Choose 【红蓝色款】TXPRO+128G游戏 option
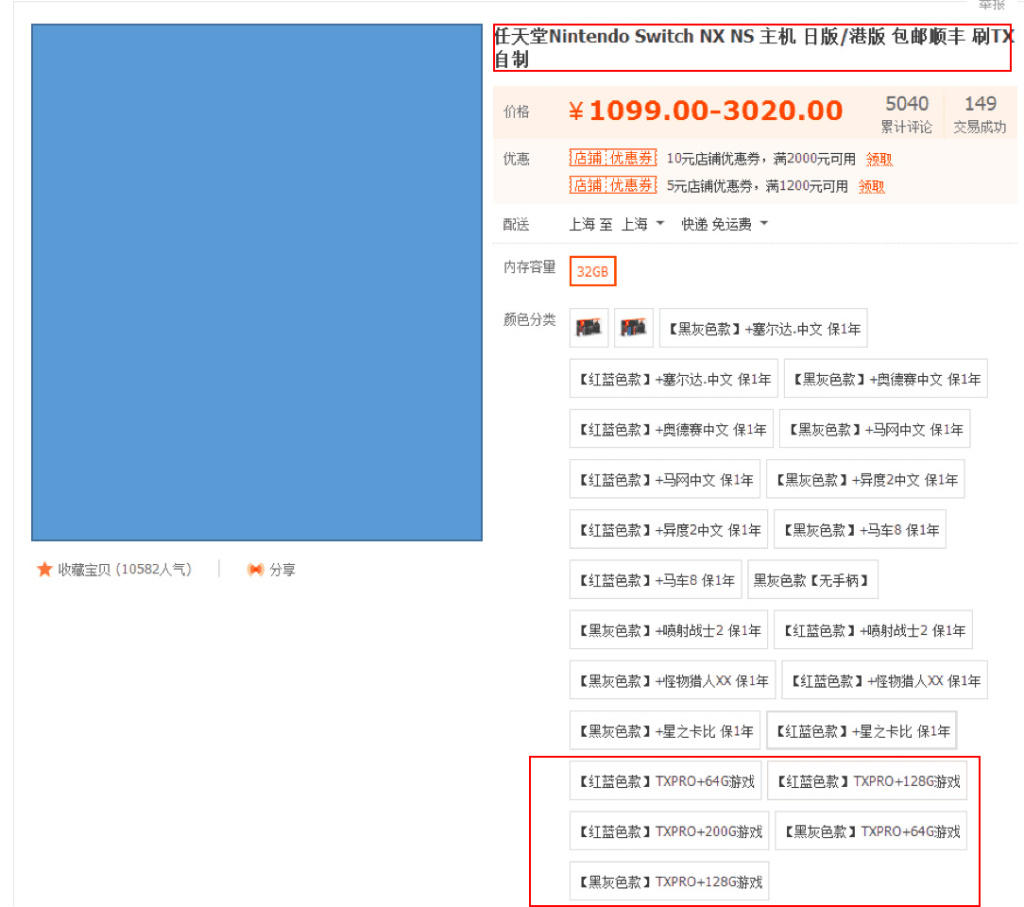Viewport: 1024px width, 907px height. (867, 781)
